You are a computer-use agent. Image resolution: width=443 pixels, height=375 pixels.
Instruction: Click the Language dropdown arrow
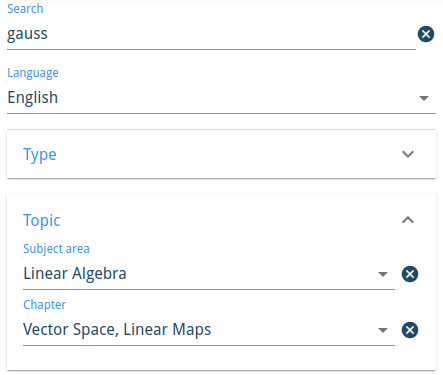click(424, 98)
